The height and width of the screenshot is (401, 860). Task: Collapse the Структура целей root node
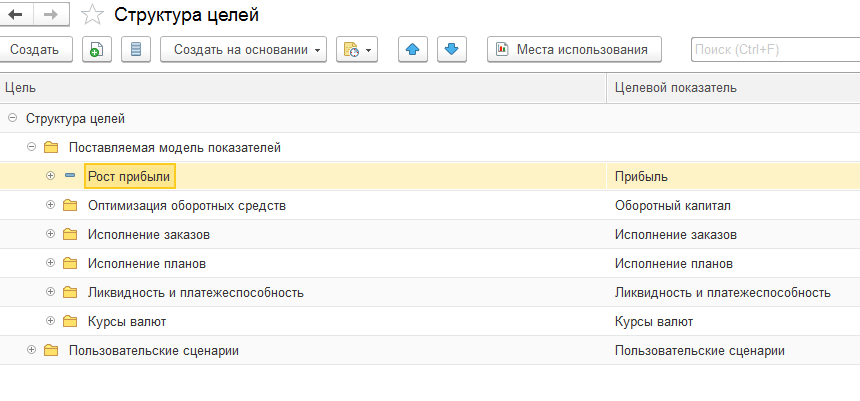[12, 118]
